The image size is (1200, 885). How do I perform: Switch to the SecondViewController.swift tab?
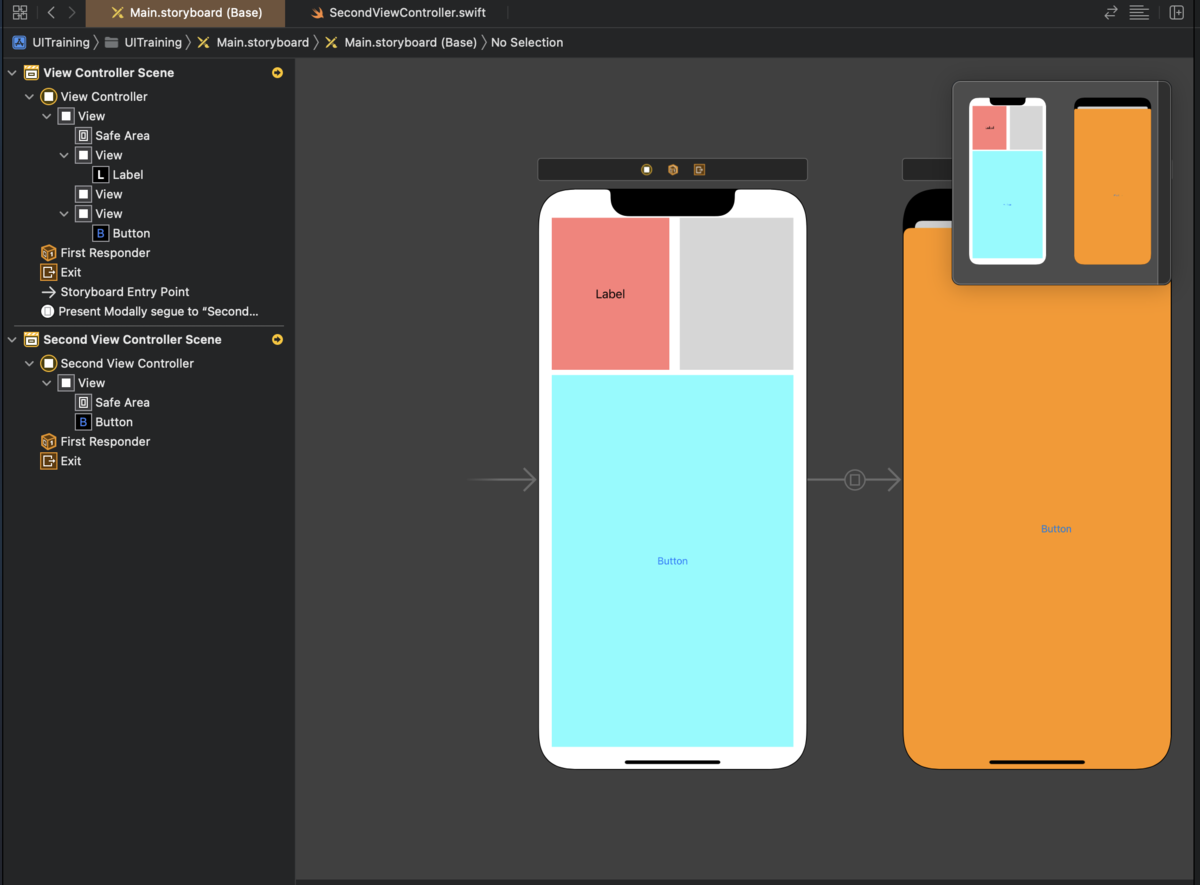click(397, 13)
